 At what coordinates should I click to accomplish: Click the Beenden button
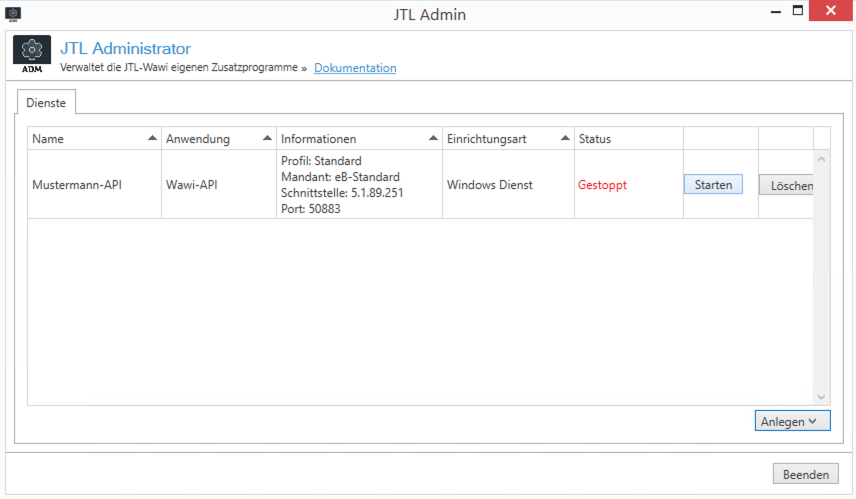[x=804, y=474]
